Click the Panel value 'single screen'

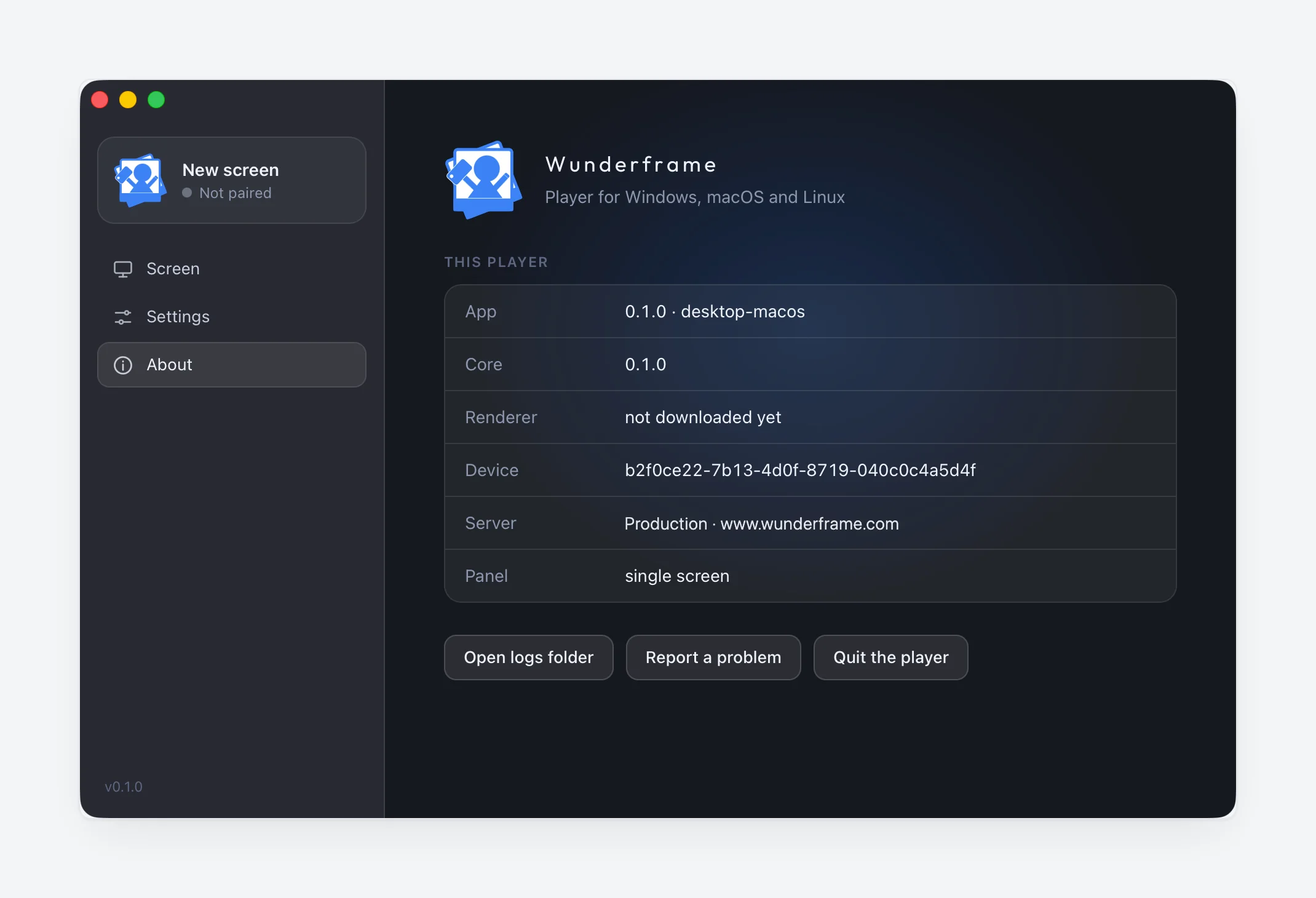coord(677,576)
